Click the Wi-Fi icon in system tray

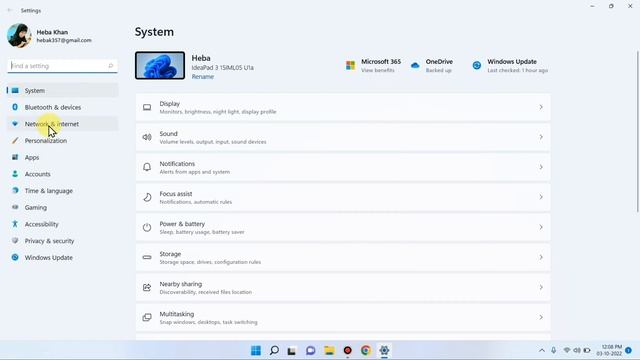click(567, 350)
